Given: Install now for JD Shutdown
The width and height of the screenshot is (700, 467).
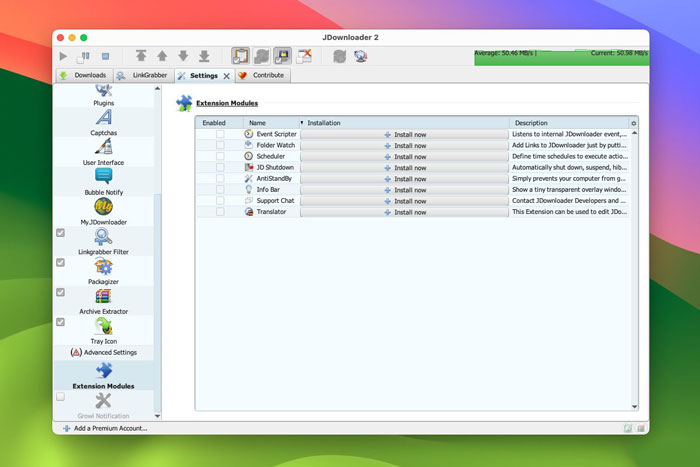Looking at the screenshot, I should [x=404, y=168].
